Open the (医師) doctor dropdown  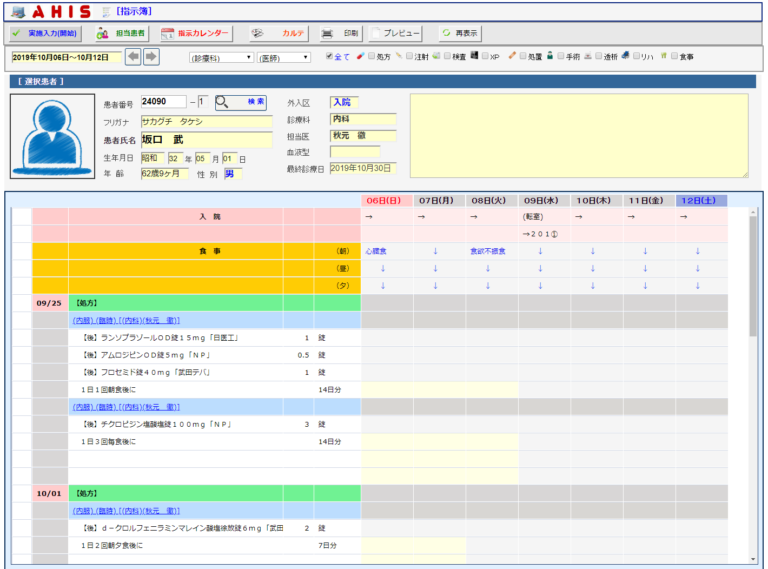coord(283,58)
